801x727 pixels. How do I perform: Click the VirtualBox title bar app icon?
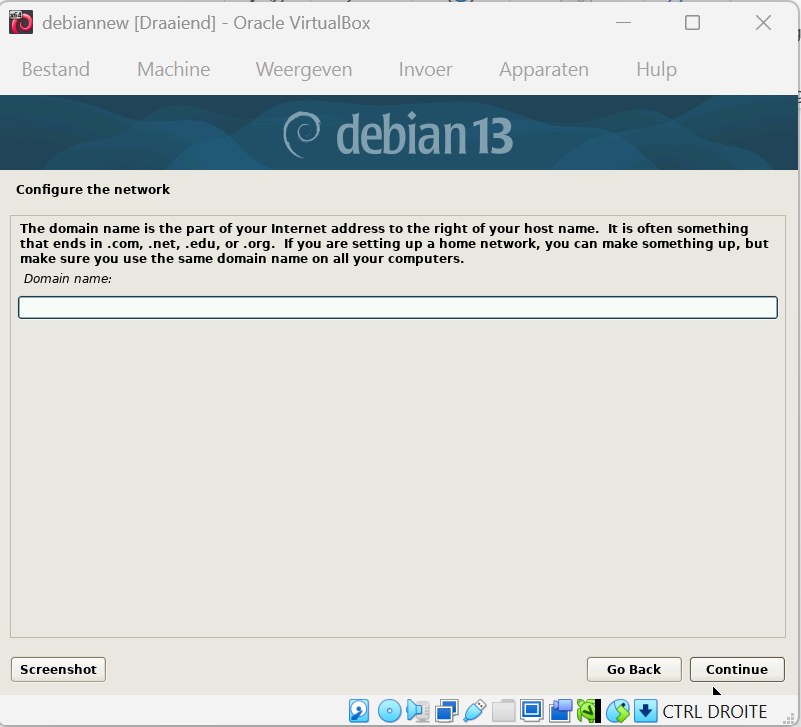click(x=21, y=22)
